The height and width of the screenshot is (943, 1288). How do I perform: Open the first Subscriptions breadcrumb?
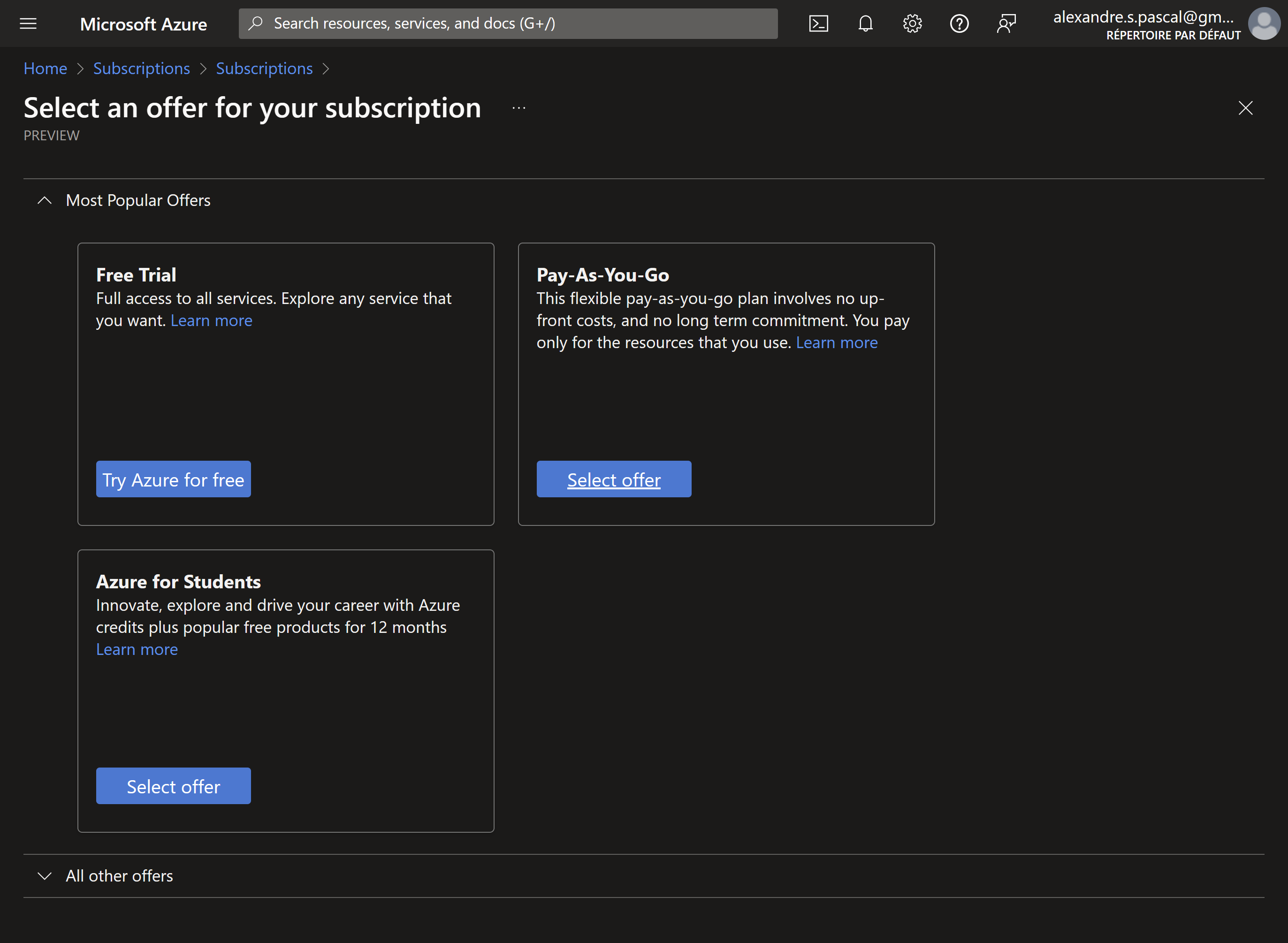click(x=142, y=68)
